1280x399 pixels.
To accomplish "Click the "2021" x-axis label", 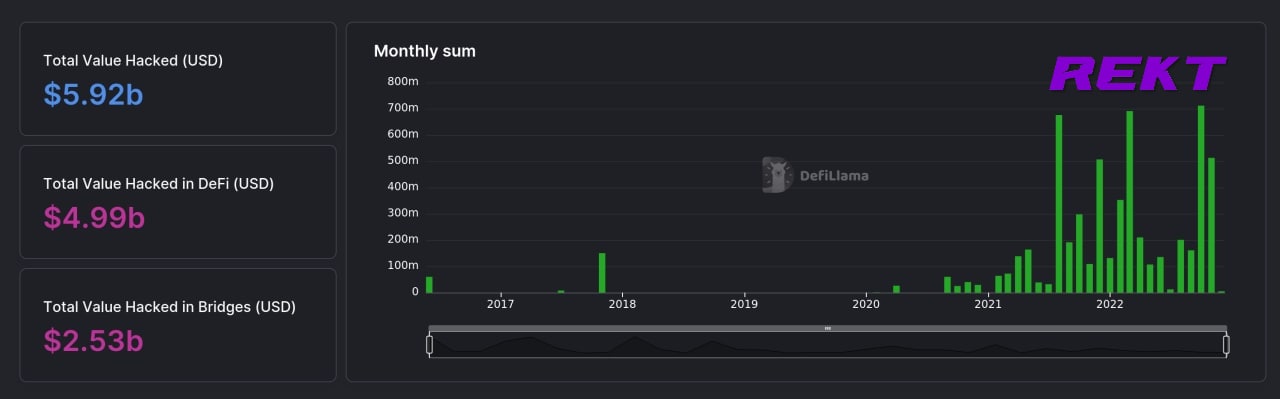I will [988, 304].
